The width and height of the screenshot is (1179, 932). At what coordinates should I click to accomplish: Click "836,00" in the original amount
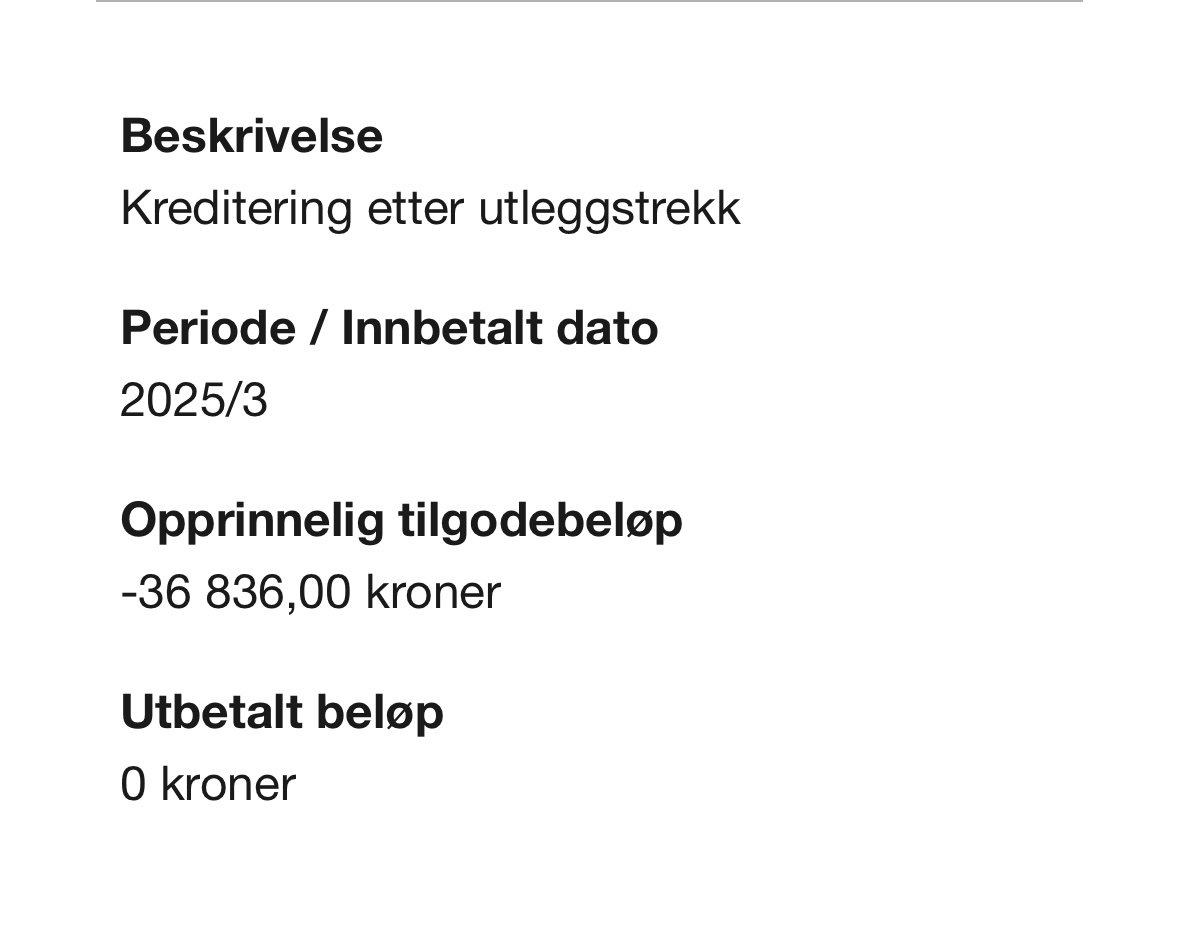tap(278, 593)
